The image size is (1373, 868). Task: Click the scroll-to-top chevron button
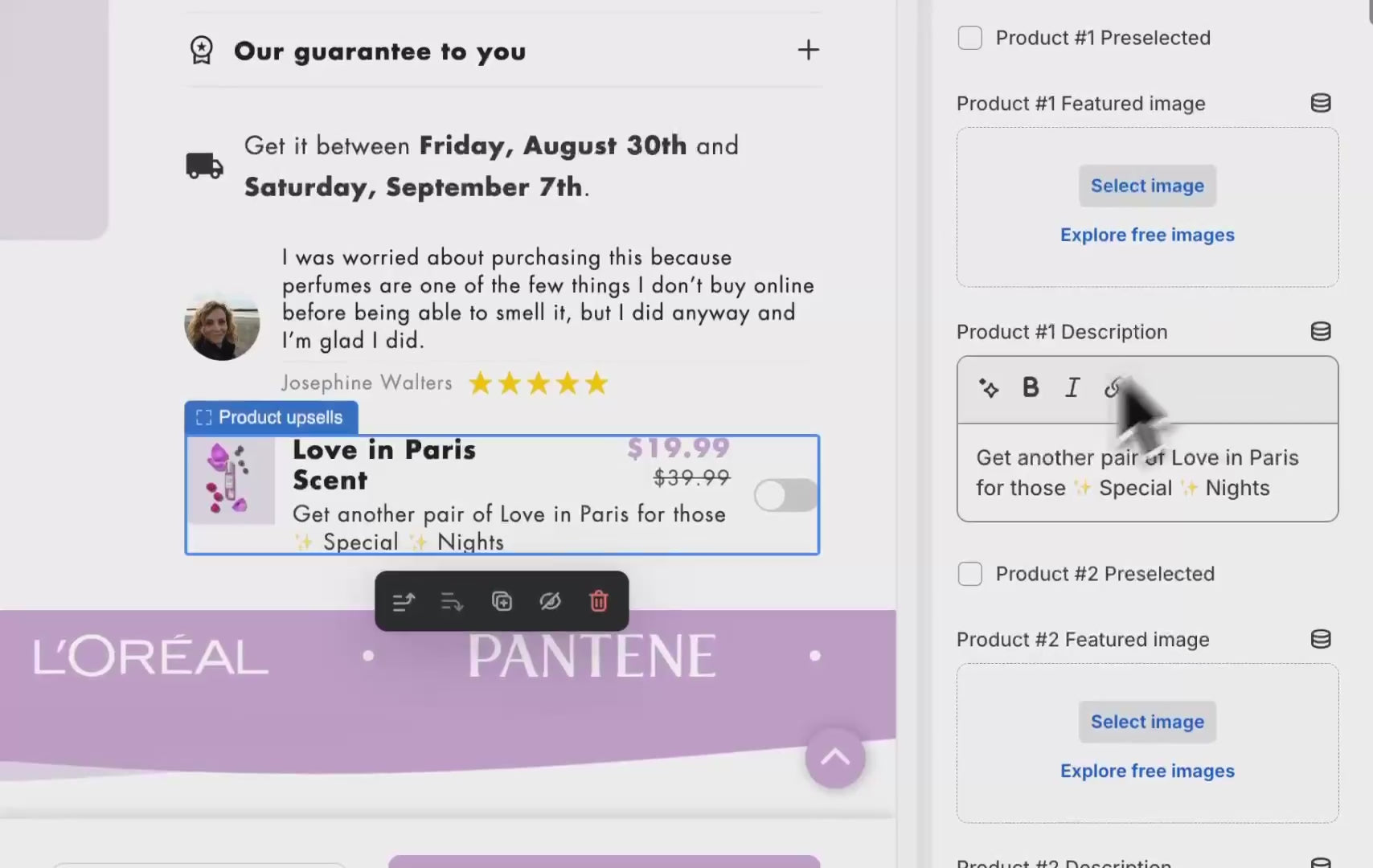point(835,757)
